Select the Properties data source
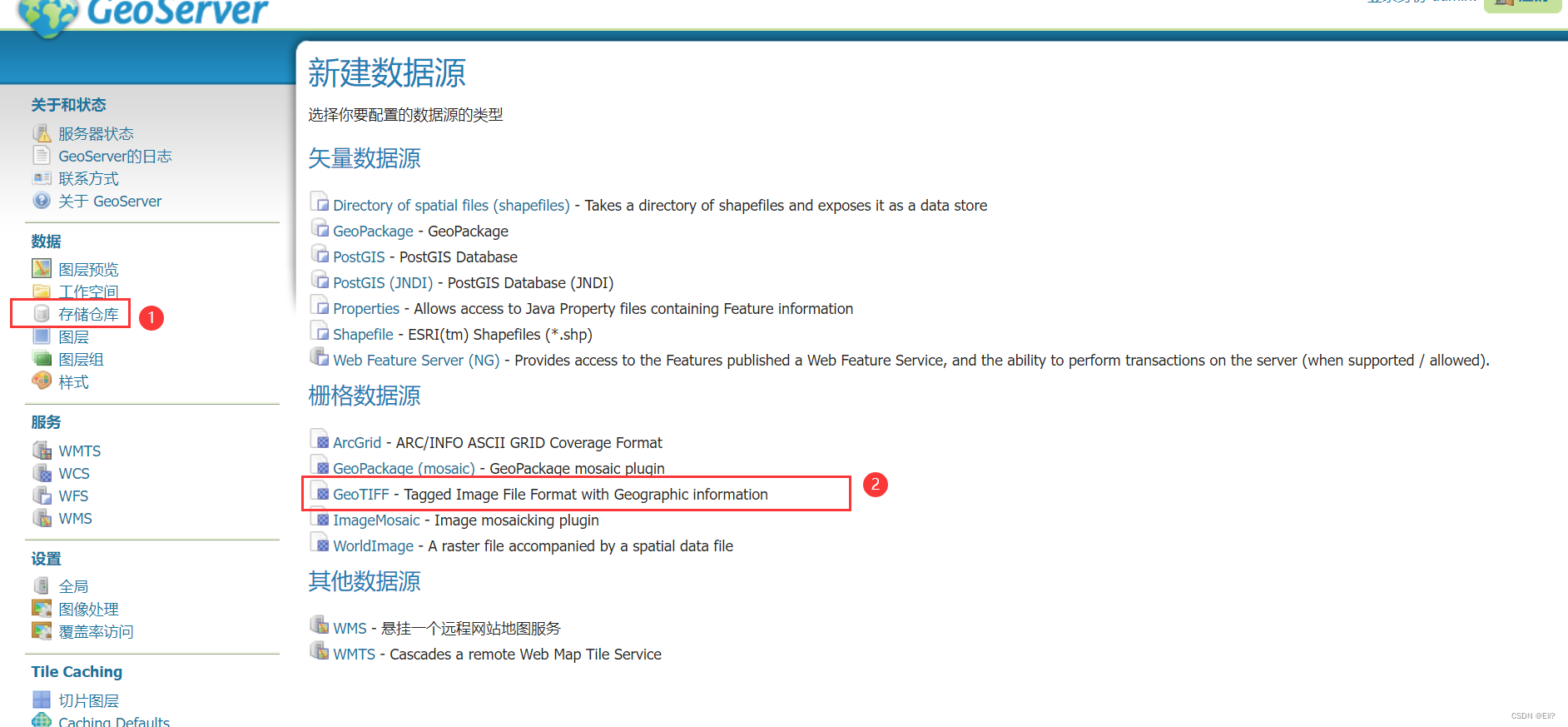This screenshot has height=727, width=1568. click(x=366, y=308)
